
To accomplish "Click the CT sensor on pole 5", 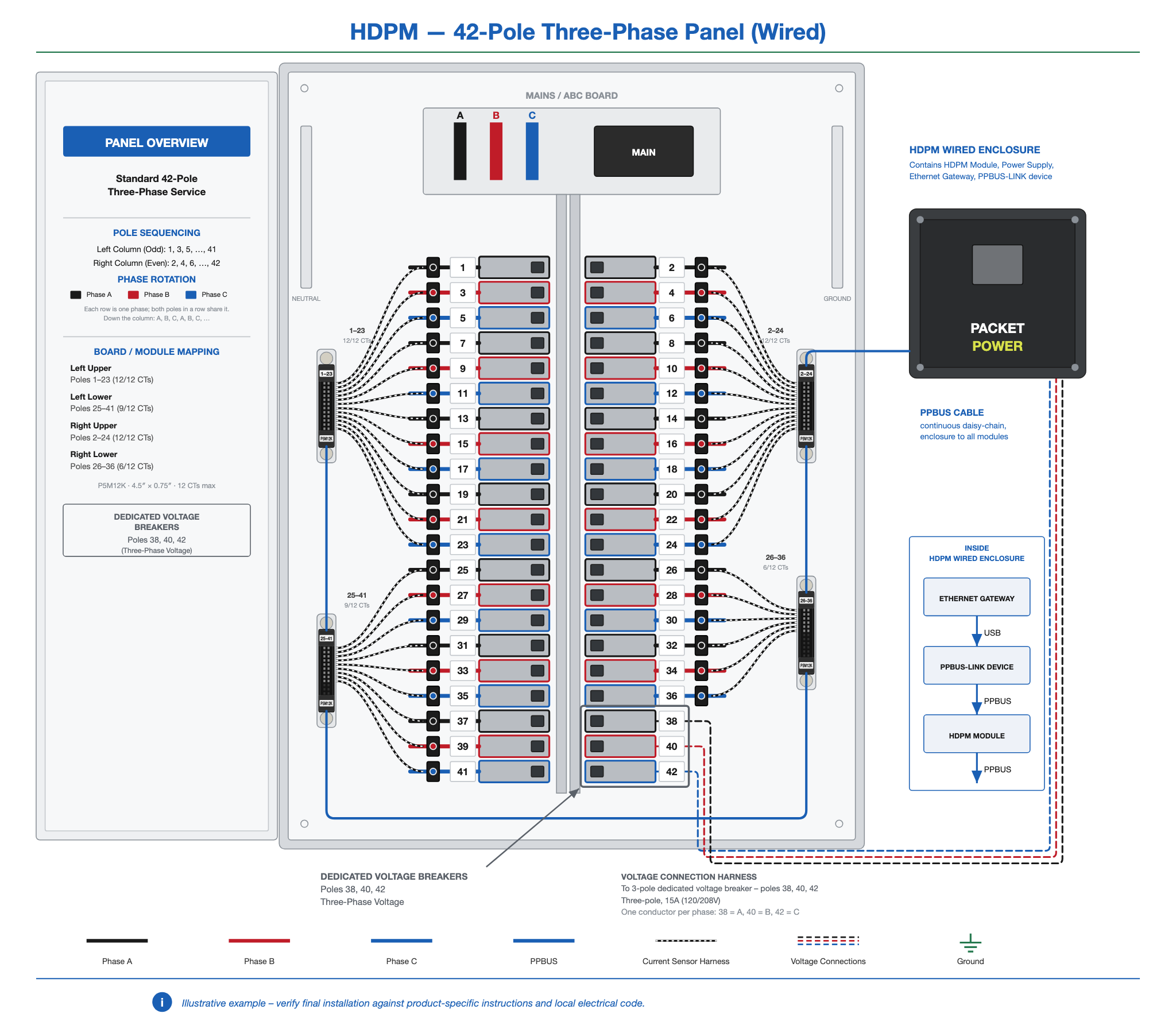I will pos(433,318).
